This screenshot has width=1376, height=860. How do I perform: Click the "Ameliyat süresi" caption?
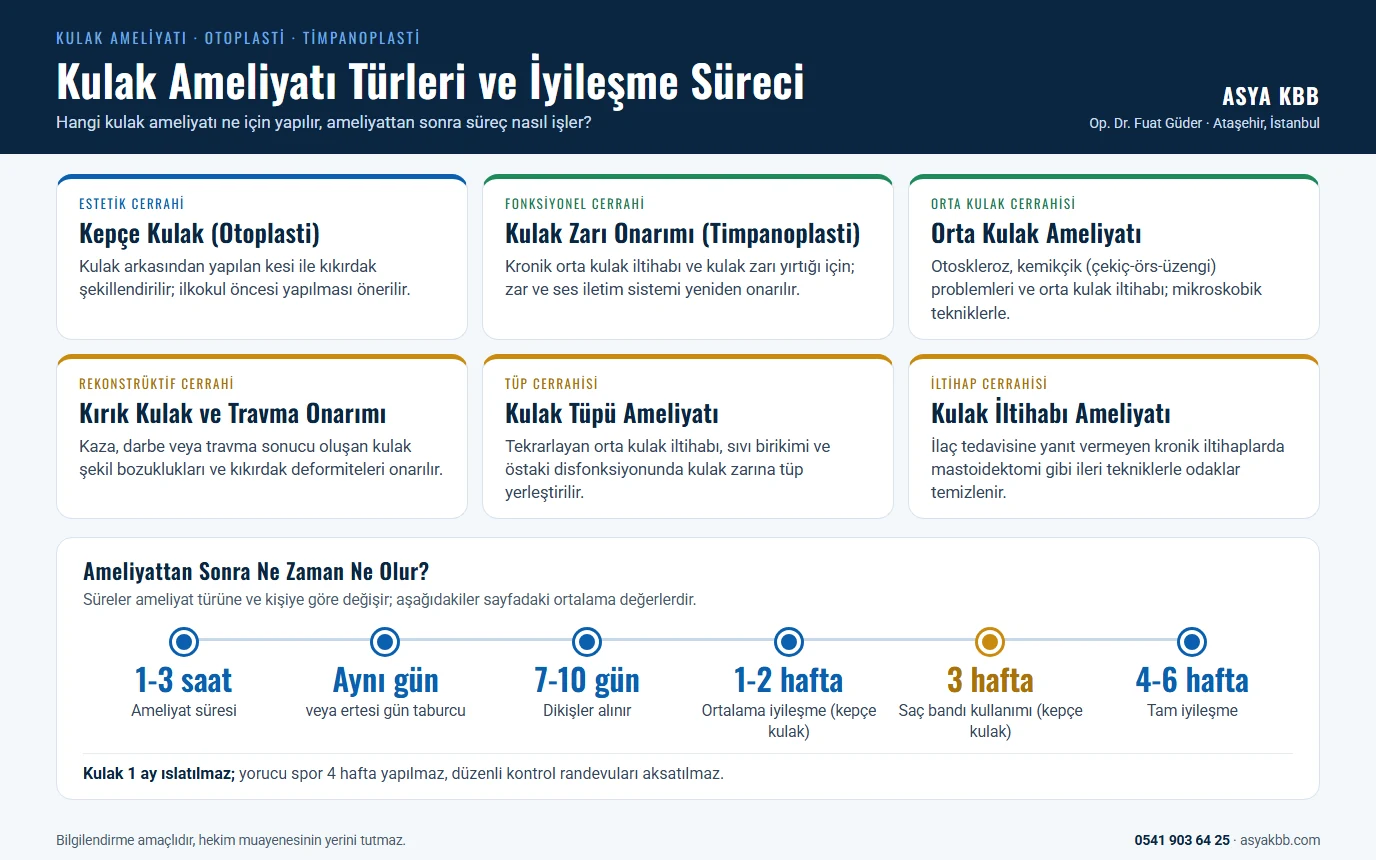[x=184, y=711]
